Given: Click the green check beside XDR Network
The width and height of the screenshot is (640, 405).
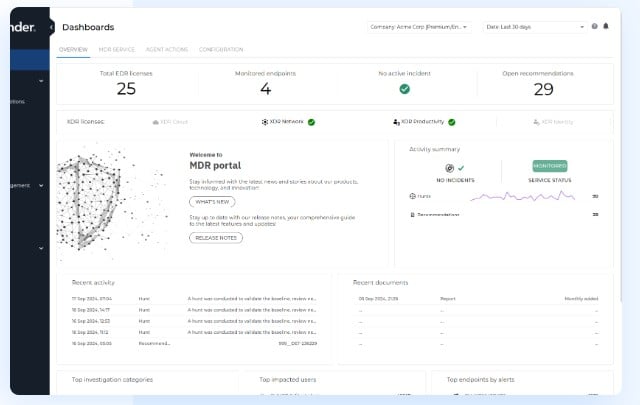Looking at the screenshot, I should [x=311, y=122].
